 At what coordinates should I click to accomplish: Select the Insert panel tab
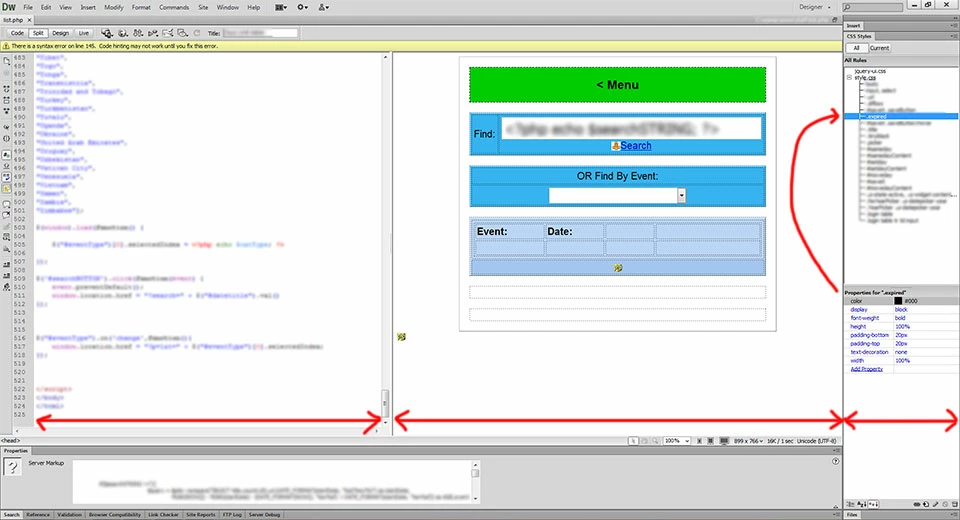[853, 26]
